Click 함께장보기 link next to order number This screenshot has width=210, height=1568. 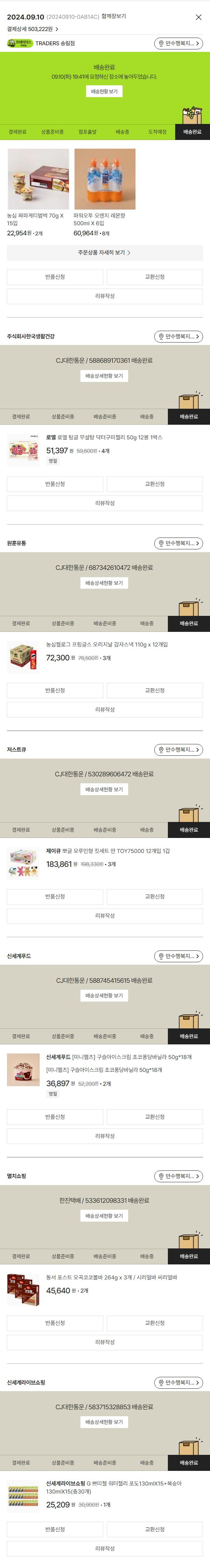pyautogui.click(x=114, y=16)
